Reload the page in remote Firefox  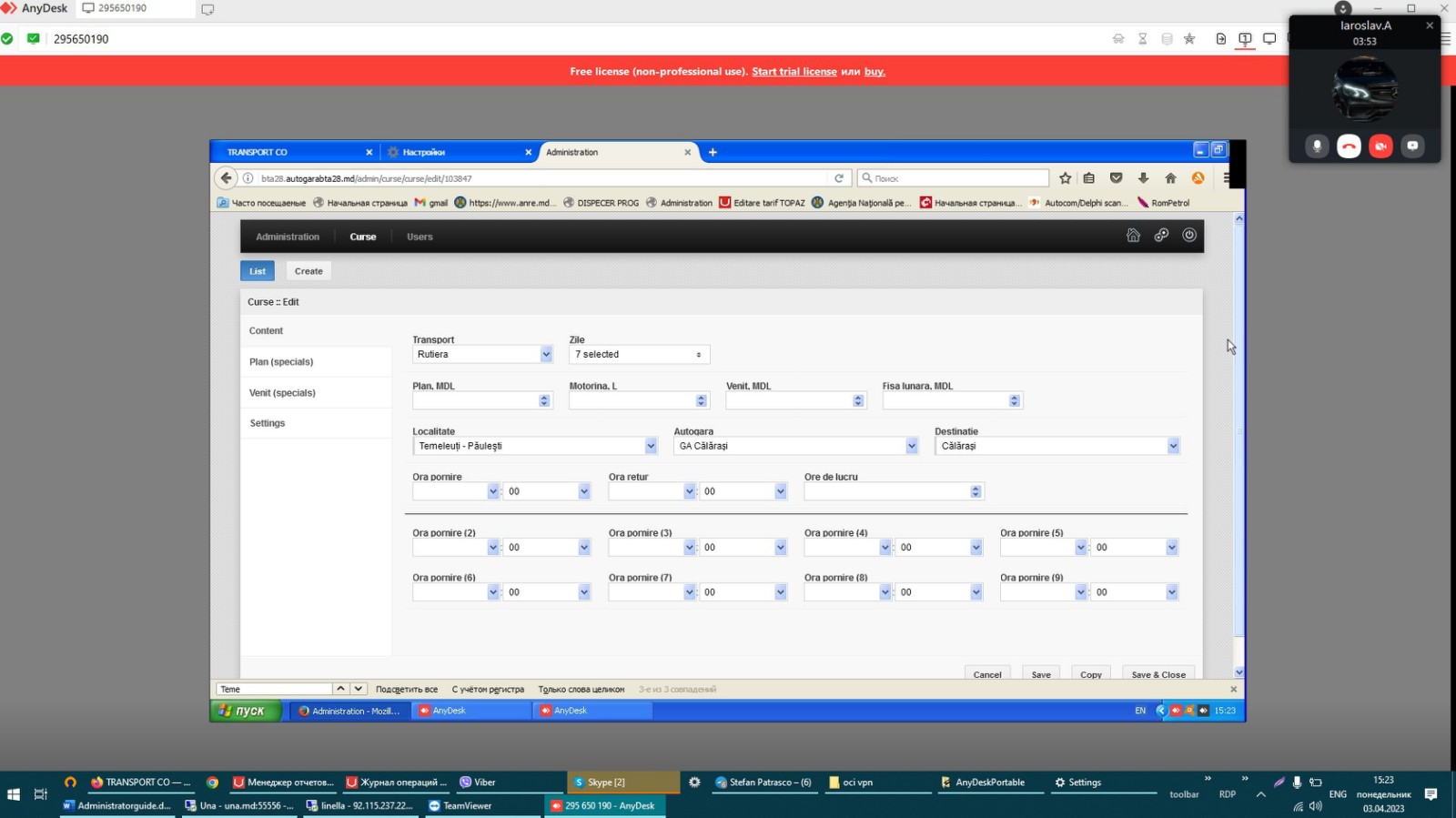[x=839, y=178]
